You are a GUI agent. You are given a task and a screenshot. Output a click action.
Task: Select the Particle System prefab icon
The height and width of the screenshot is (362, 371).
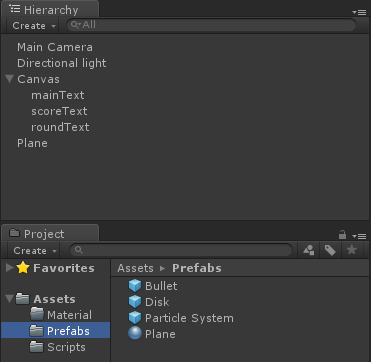pos(135,318)
